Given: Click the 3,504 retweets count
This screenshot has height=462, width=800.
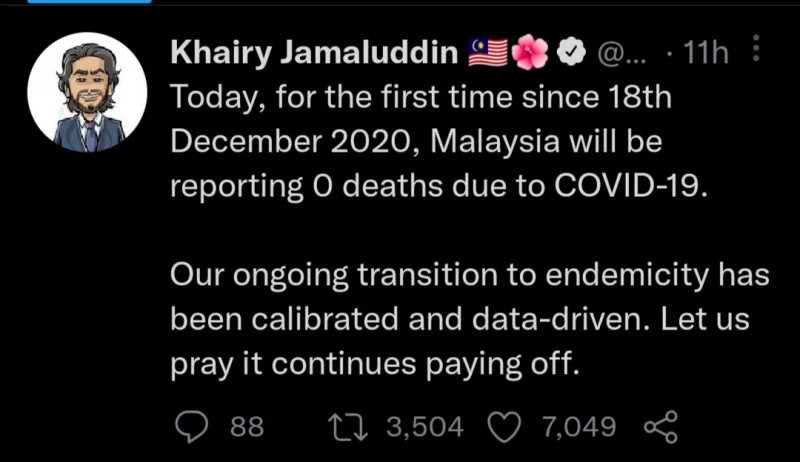Looking at the screenshot, I should [x=425, y=428].
